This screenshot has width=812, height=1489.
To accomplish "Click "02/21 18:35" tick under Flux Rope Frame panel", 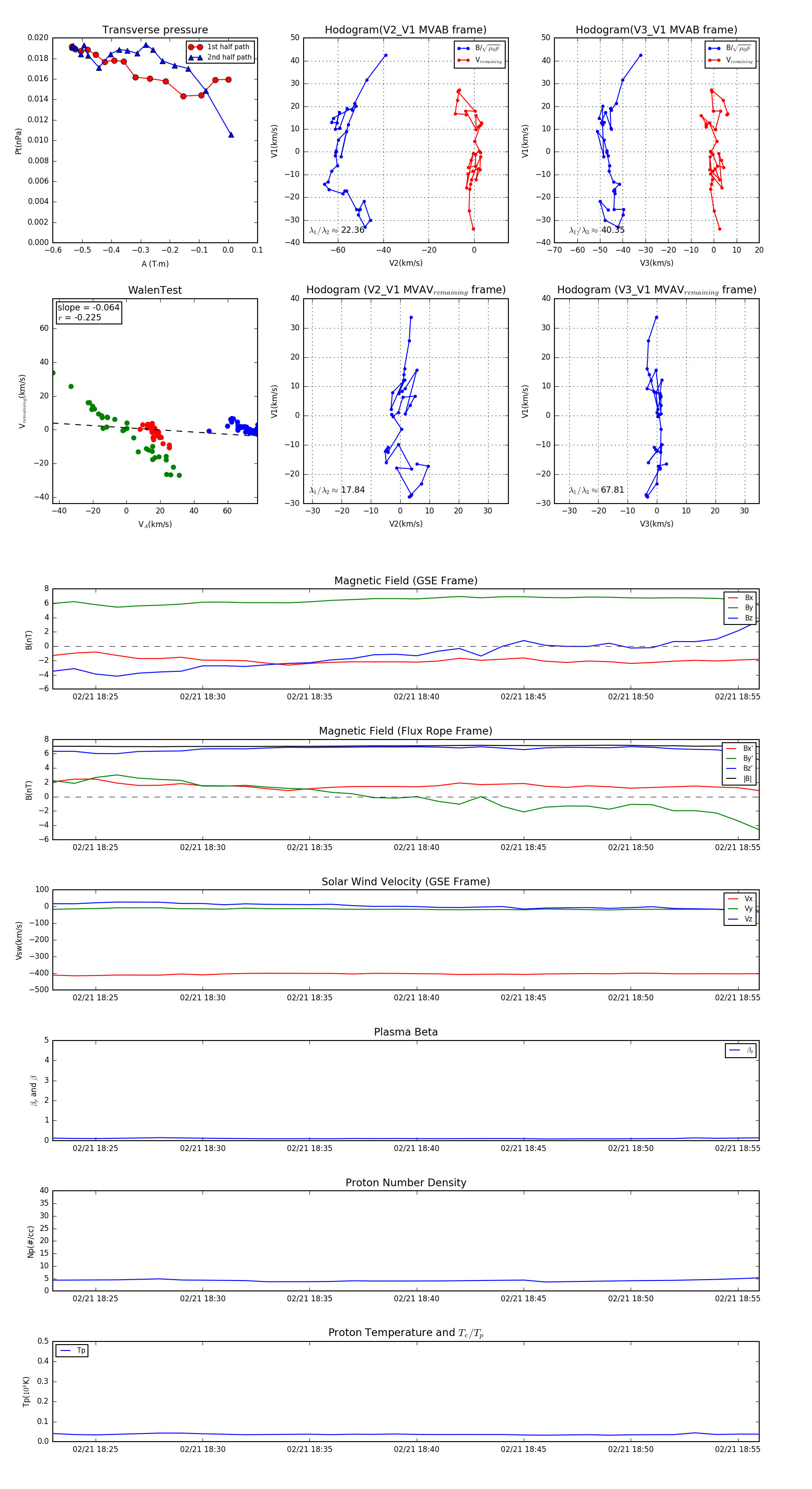I will click(x=309, y=847).
